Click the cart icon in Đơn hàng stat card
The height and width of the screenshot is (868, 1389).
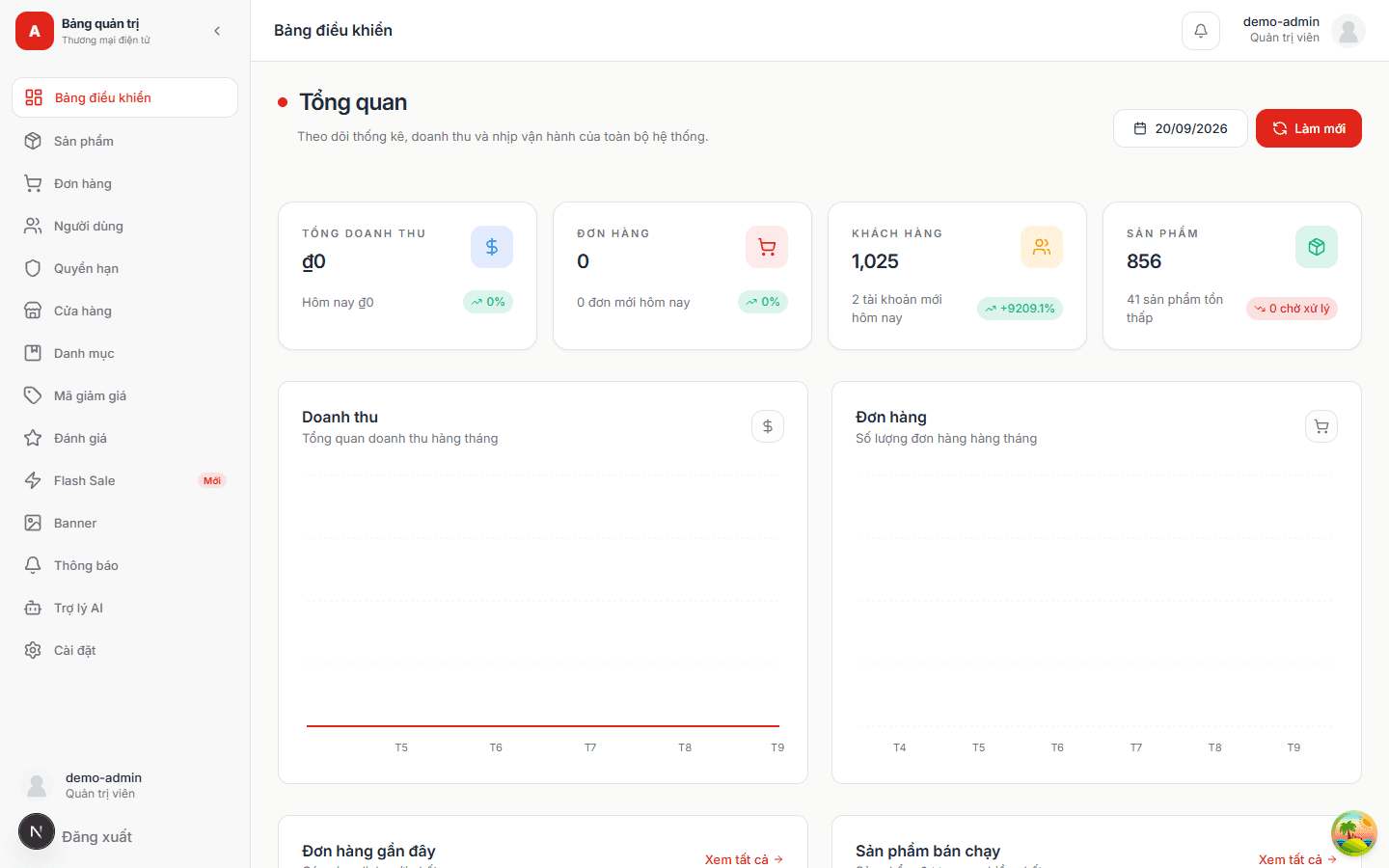[x=767, y=247]
